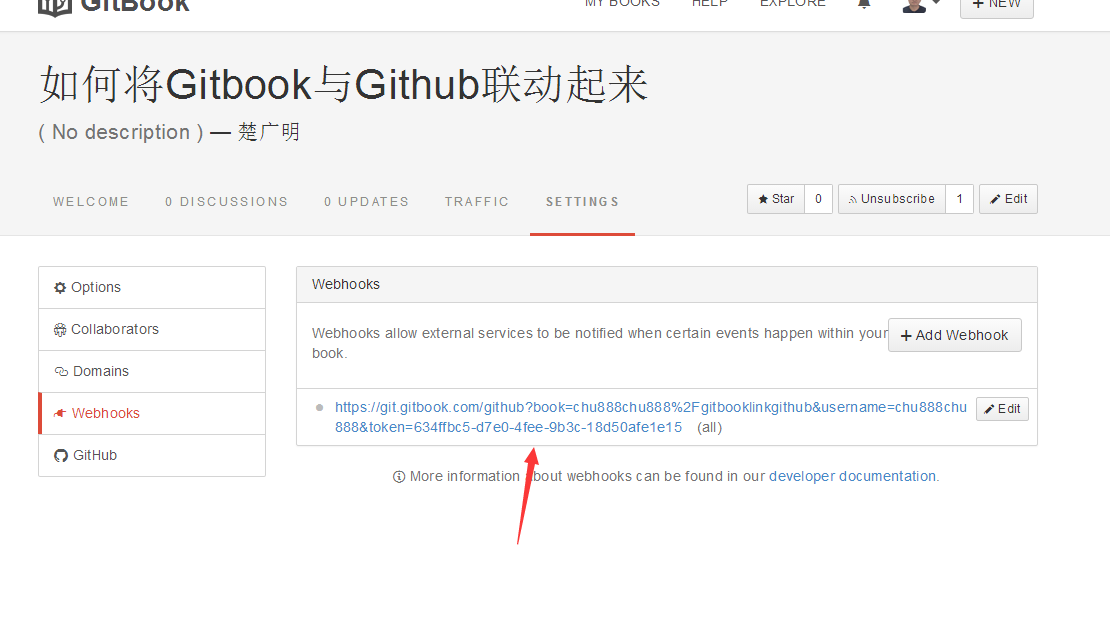Open the TRAFFIC tab
Viewport: 1110px width, 631px height.
476,202
